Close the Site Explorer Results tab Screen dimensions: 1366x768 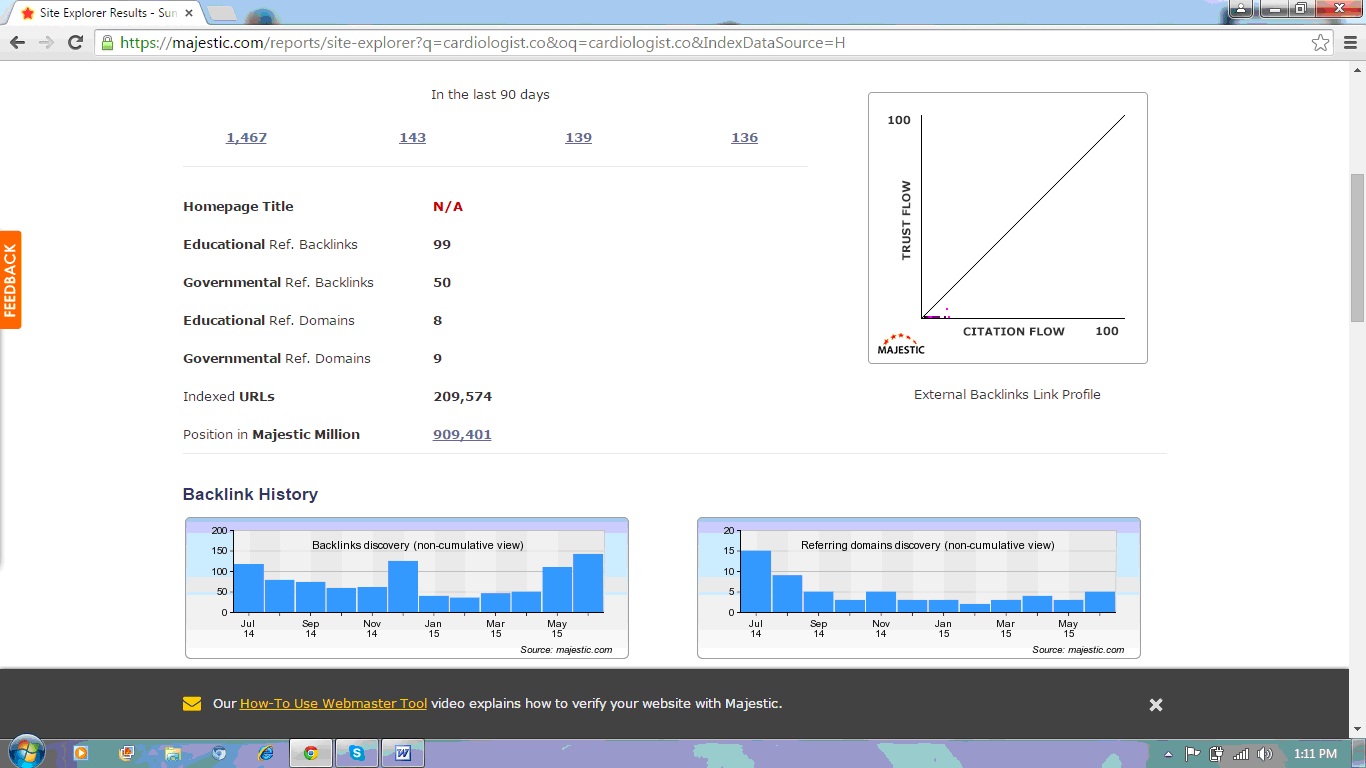pos(189,13)
